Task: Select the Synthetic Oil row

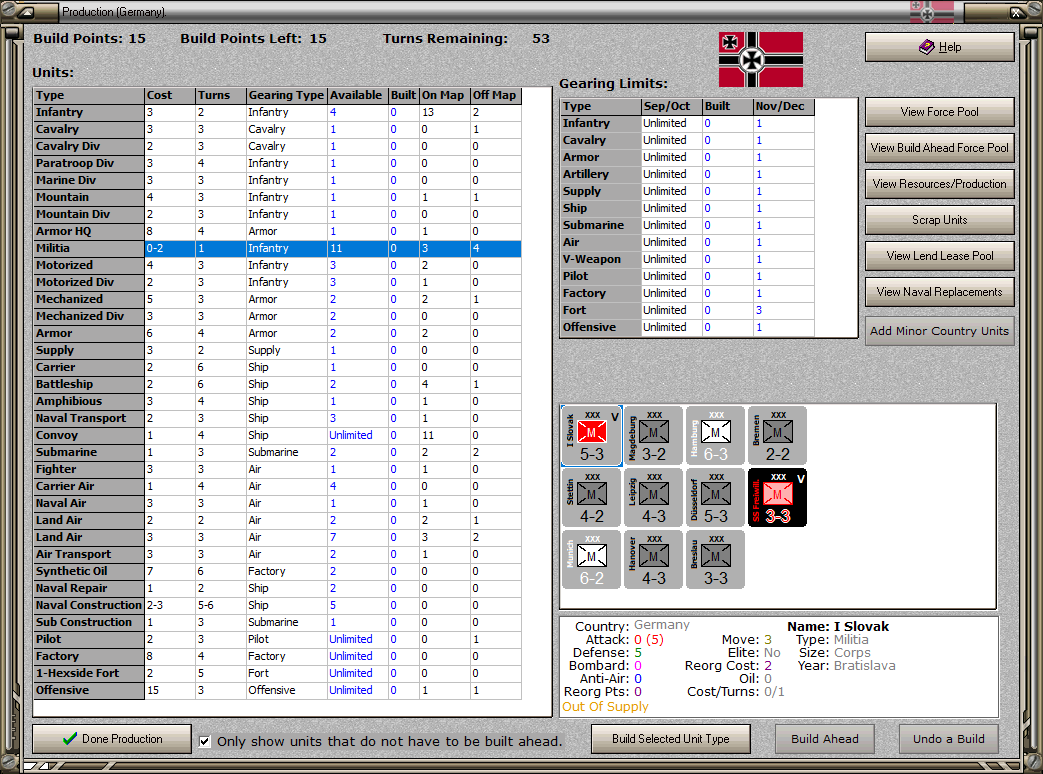Action: pos(277,571)
